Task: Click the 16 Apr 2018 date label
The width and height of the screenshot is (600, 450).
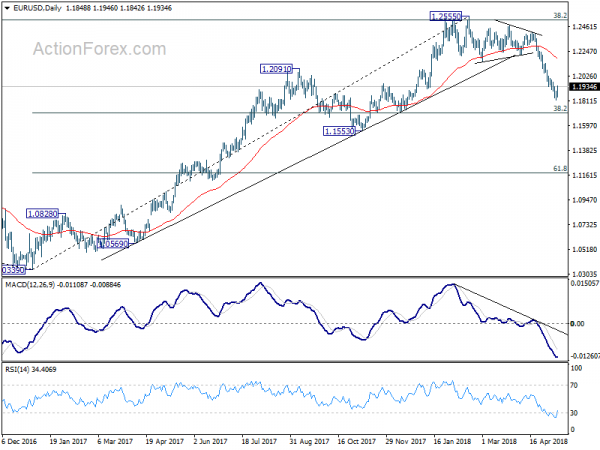Action: tap(549, 441)
